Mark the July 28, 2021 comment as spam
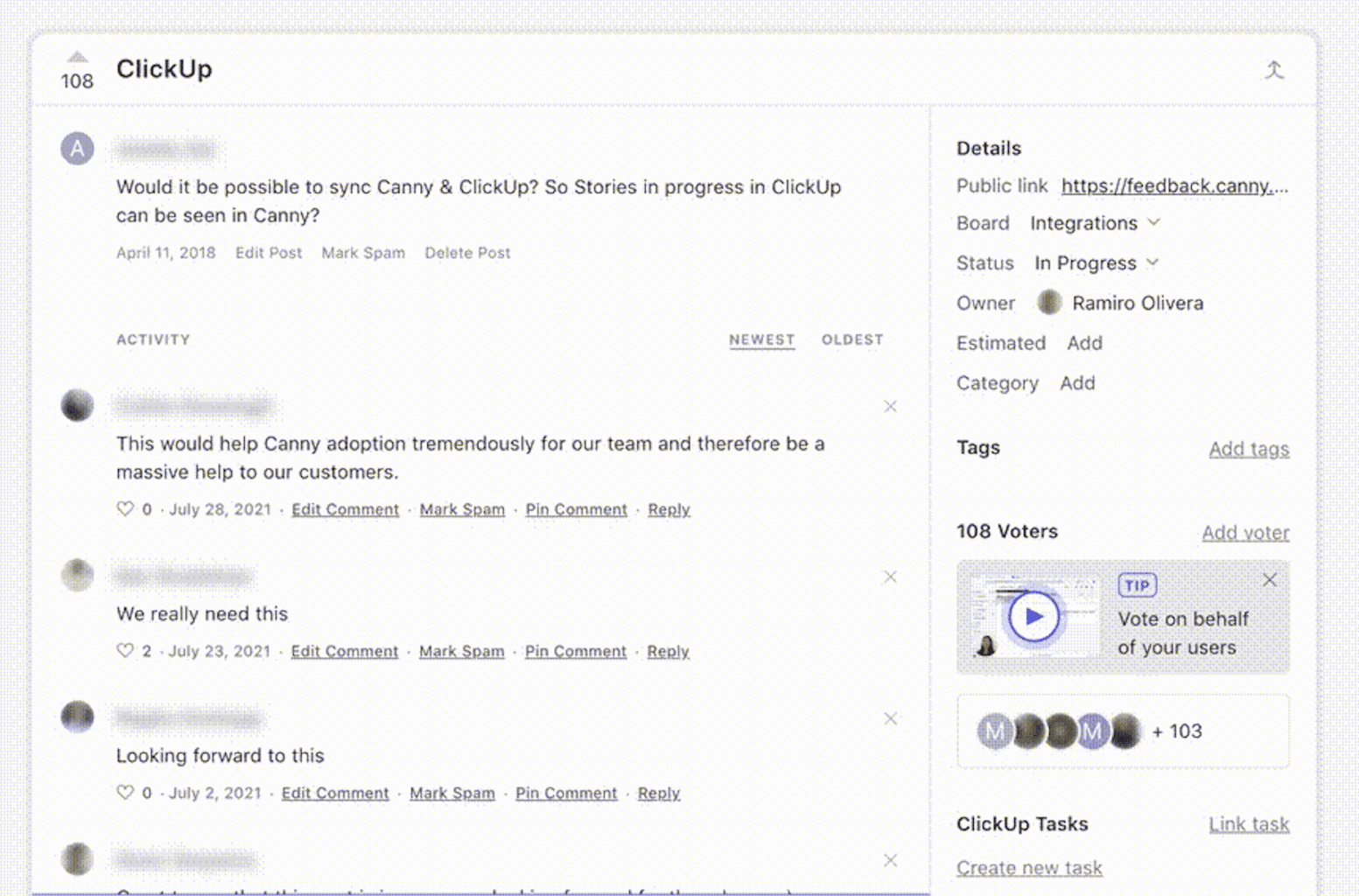This screenshot has height=896, width=1359. point(462,509)
